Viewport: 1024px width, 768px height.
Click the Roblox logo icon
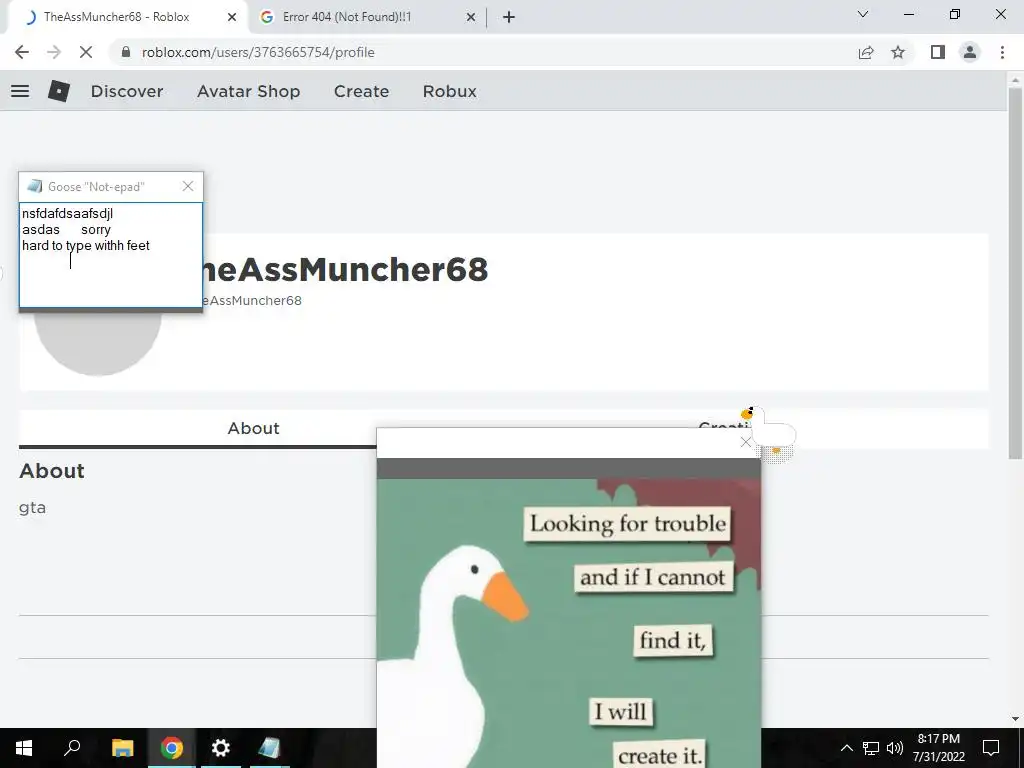tap(59, 91)
